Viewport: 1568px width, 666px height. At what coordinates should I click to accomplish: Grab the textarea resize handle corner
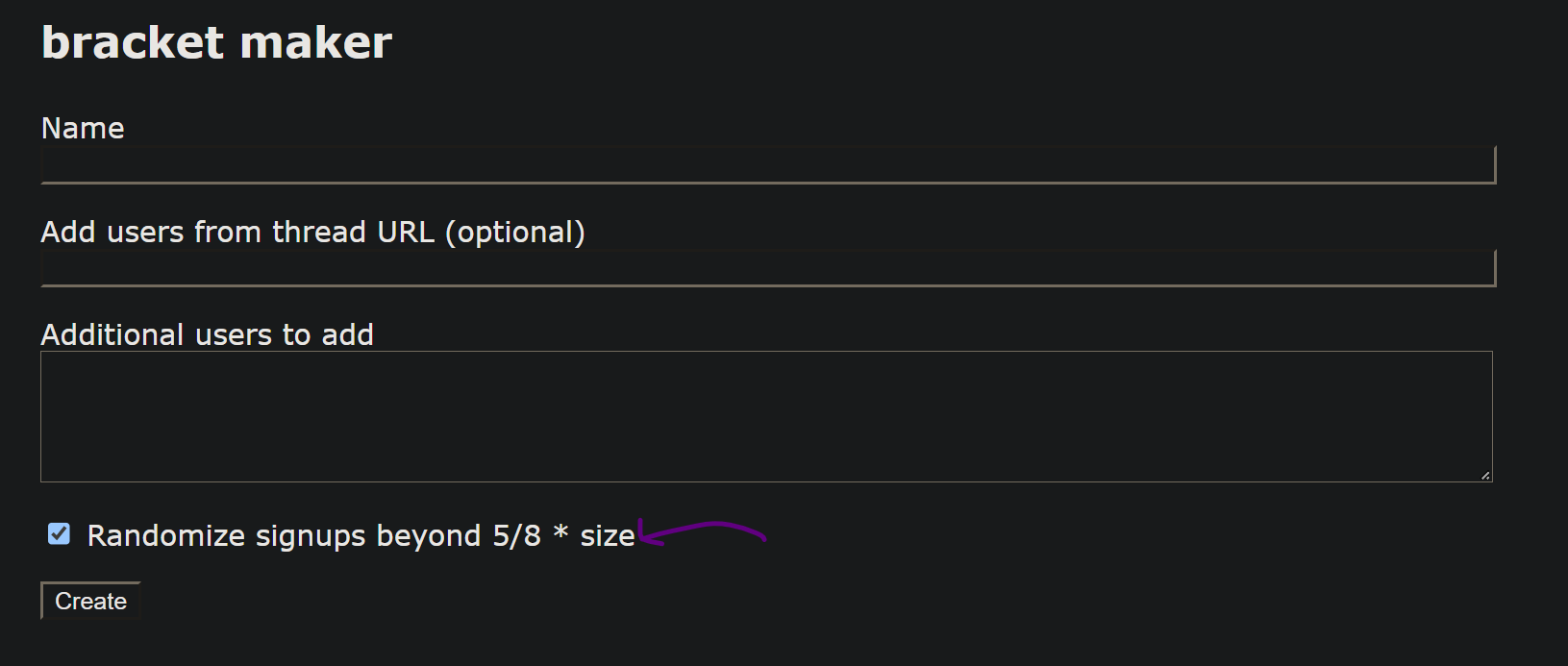point(1485,475)
